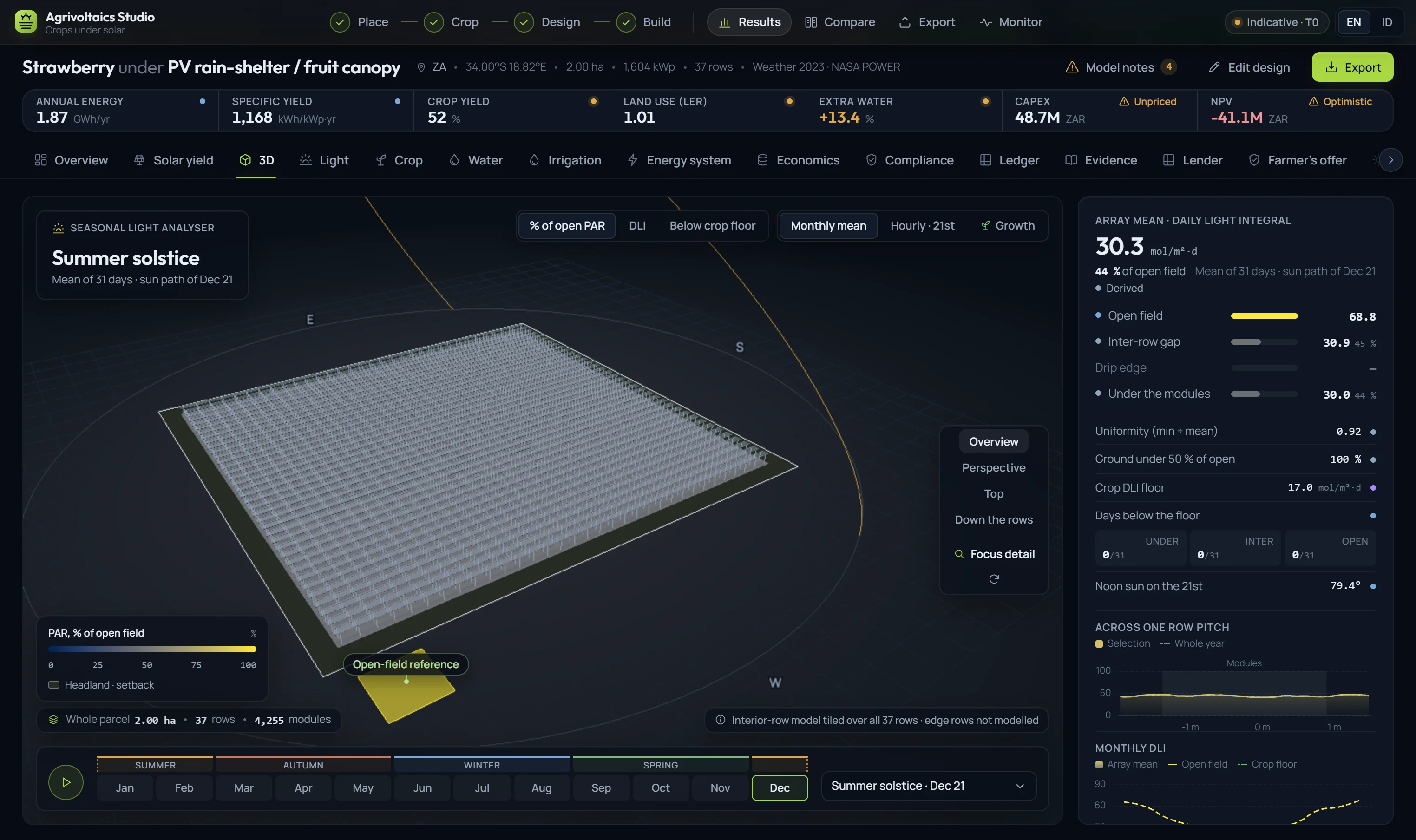The image size is (1416, 840).
Task: Switch language to ID
Action: 1387,22
